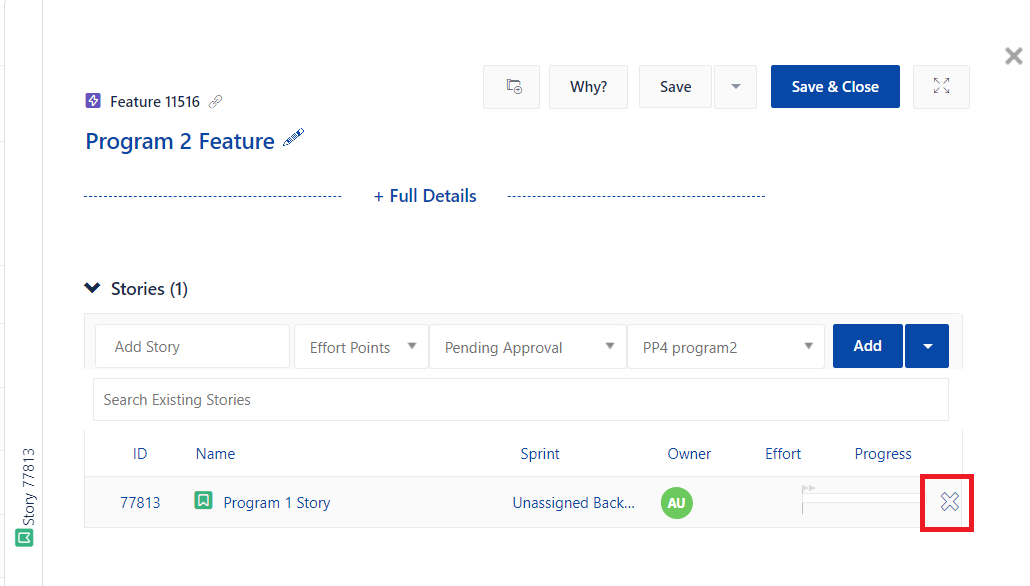Screen dimensions: 1030x586
Task: Close the feature panel with the X
Action: coord(1013,56)
